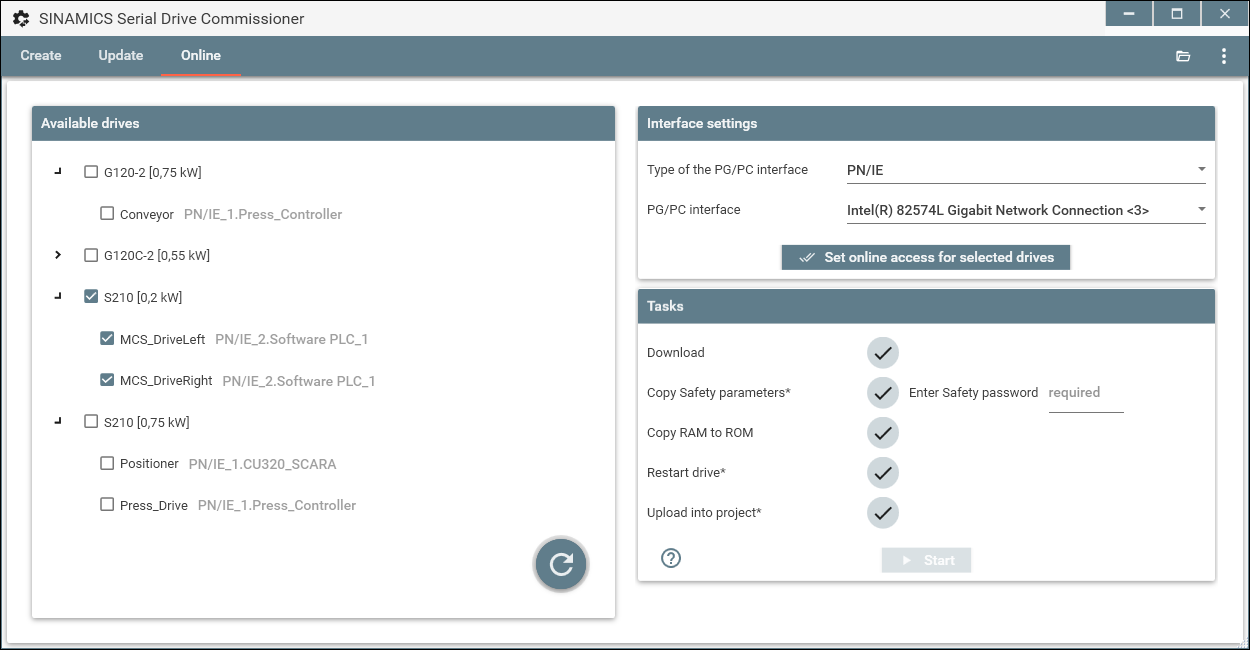Collapse the G120-2 tree node

pyautogui.click(x=59, y=172)
